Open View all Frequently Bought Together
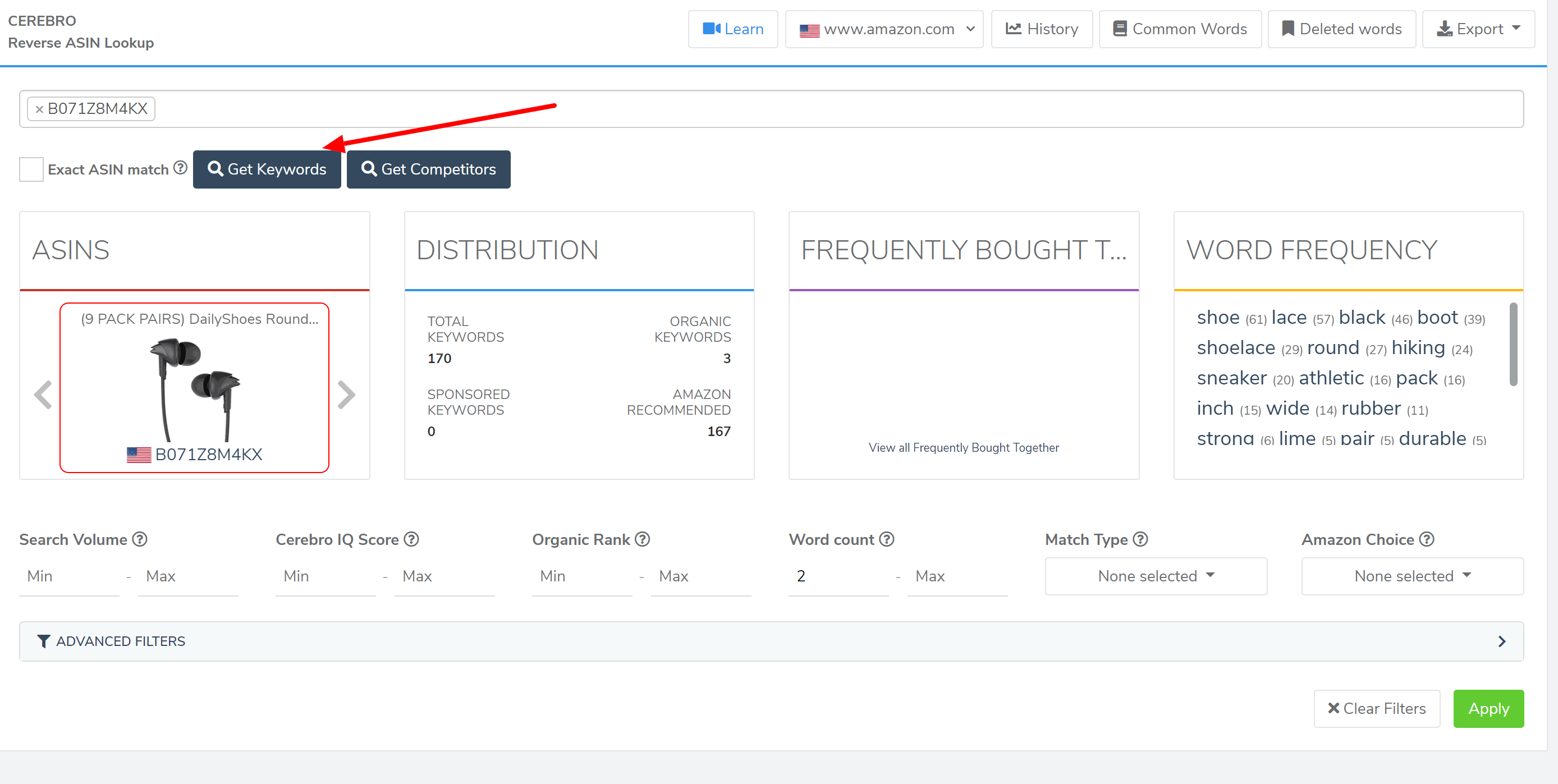 point(964,448)
